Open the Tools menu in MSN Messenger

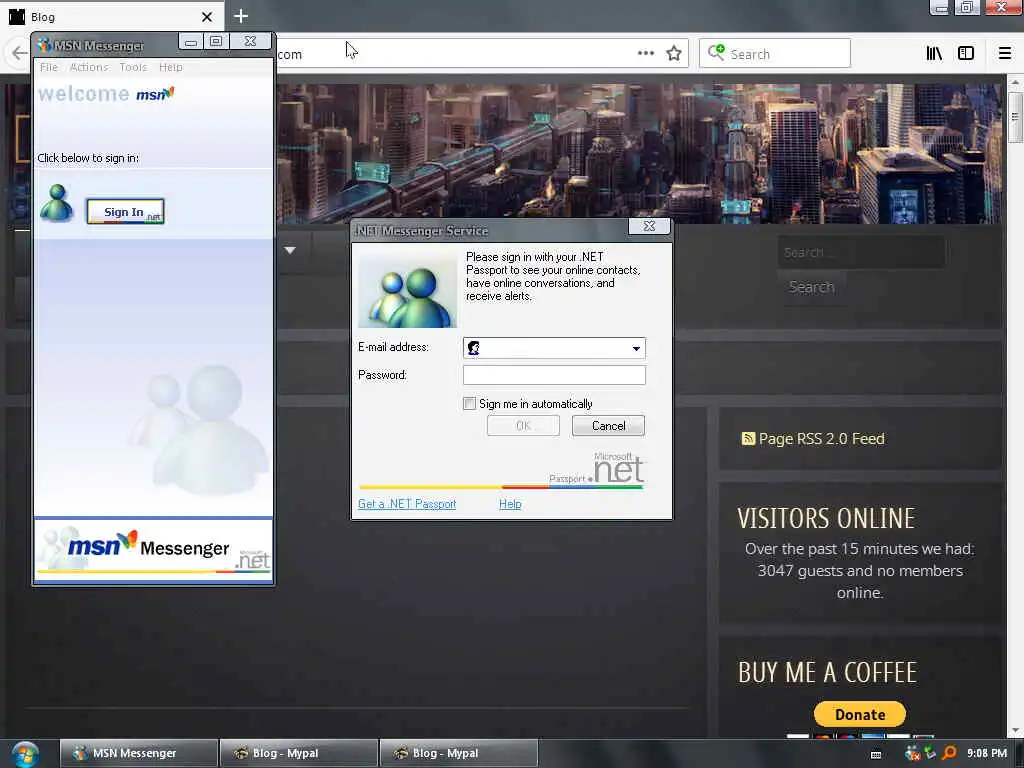tap(133, 67)
